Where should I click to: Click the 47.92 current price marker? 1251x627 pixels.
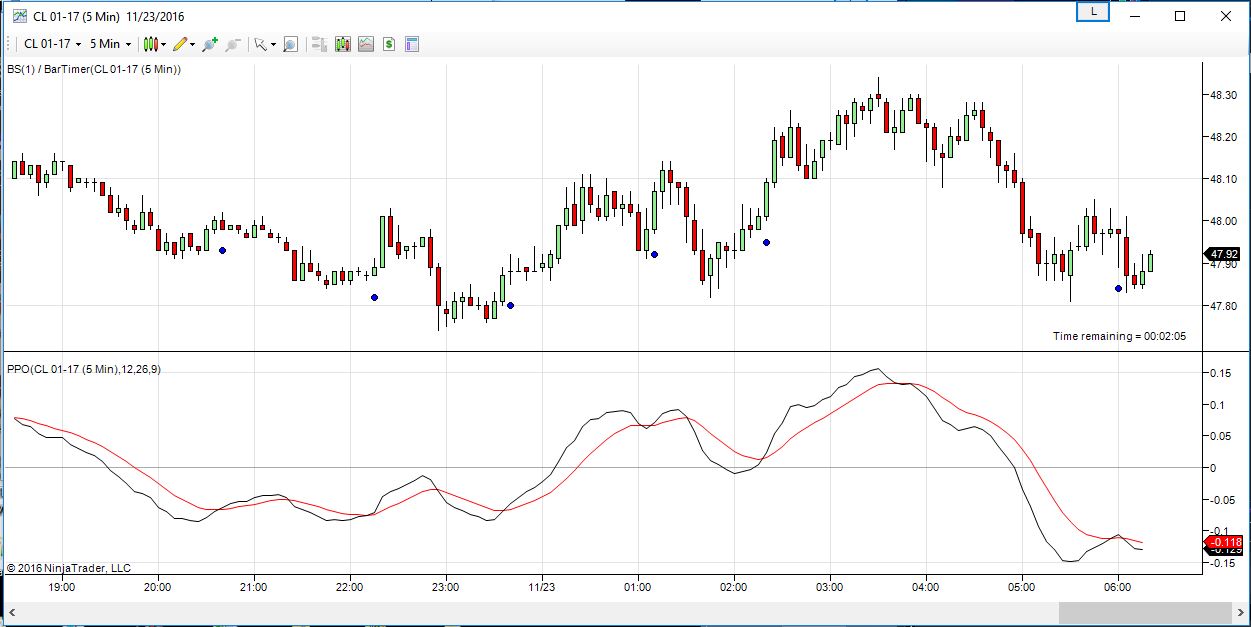(1224, 254)
